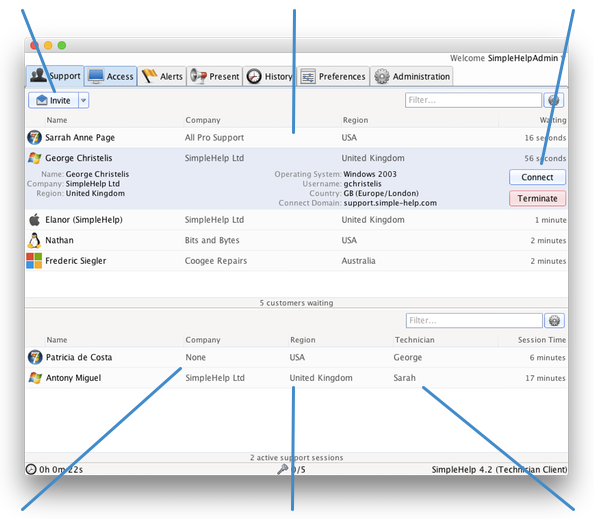Click Windows 7 icon beside Patricia de Costa

point(35,357)
